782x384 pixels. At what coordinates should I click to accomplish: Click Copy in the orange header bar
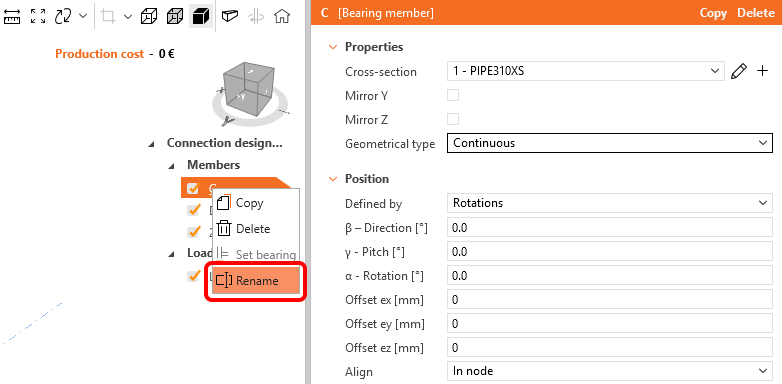click(713, 13)
